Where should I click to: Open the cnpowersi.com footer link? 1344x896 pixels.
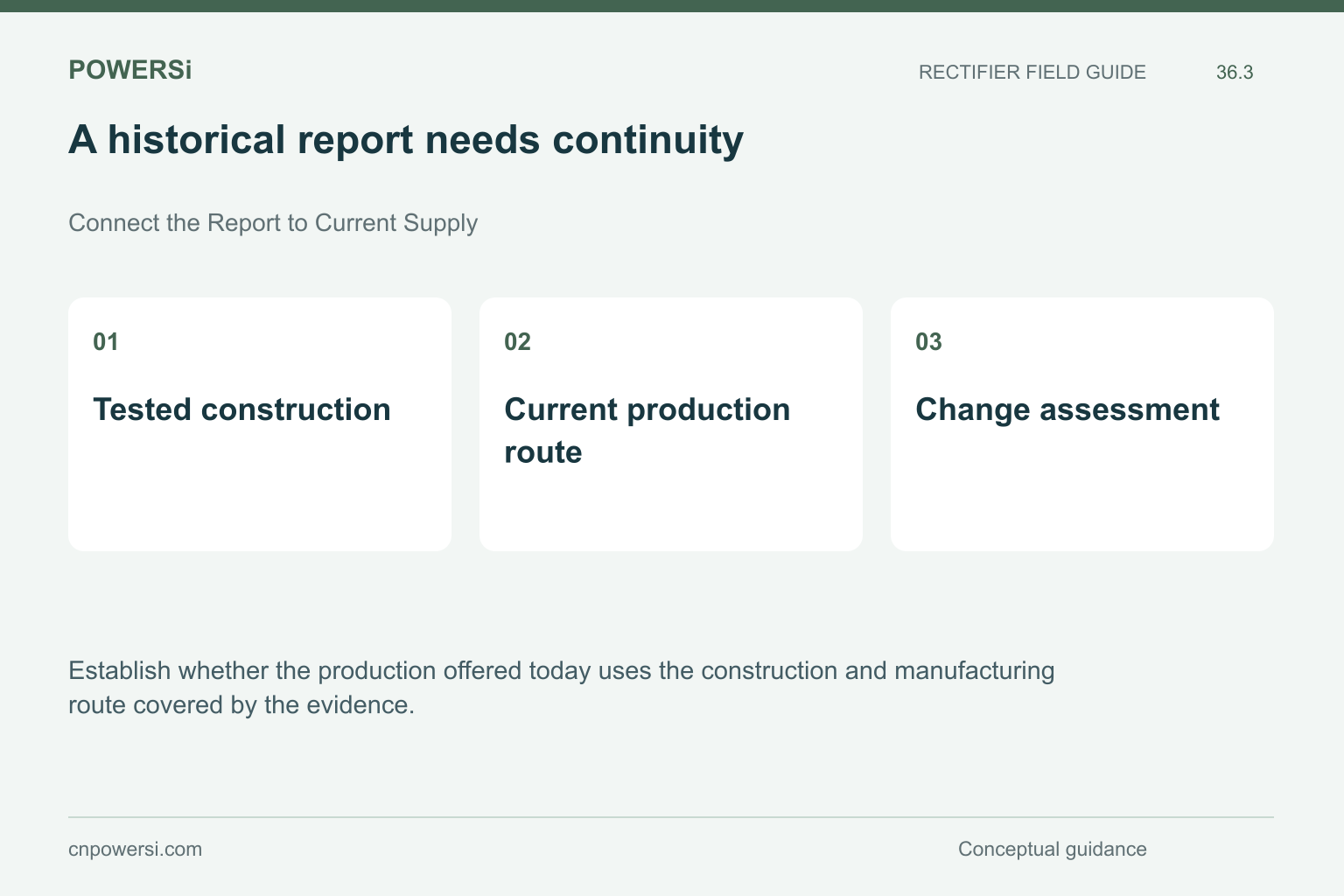coord(135,850)
